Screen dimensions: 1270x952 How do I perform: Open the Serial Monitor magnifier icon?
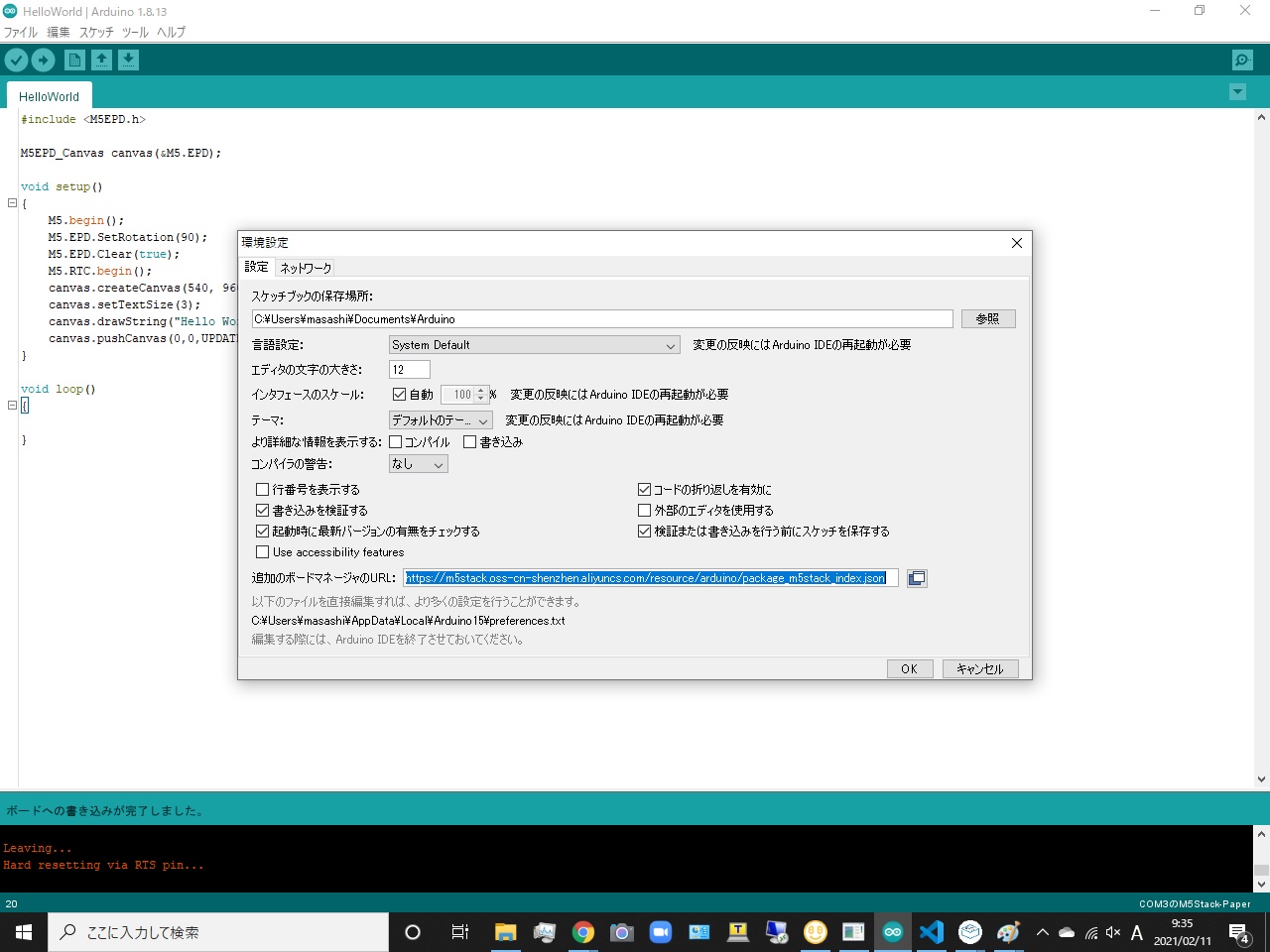point(1242,60)
